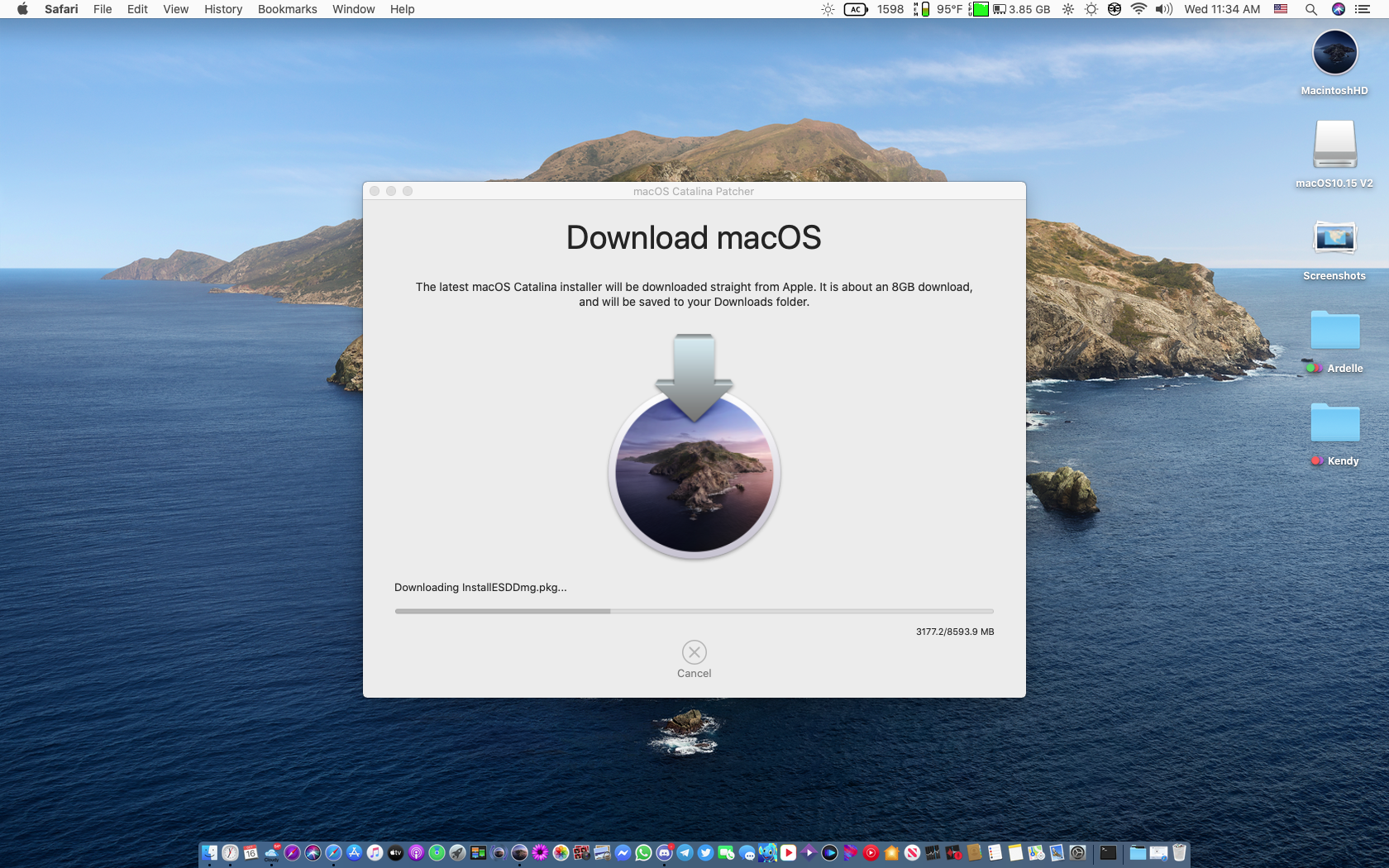
Task: Open Home app from the Dock
Action: [x=891, y=853]
